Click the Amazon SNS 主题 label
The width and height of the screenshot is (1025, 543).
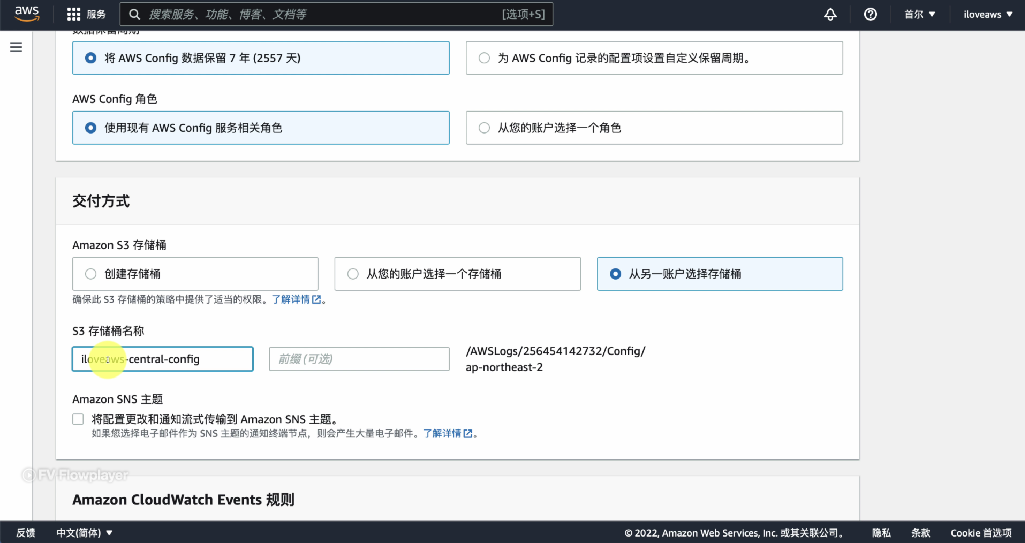coord(118,399)
